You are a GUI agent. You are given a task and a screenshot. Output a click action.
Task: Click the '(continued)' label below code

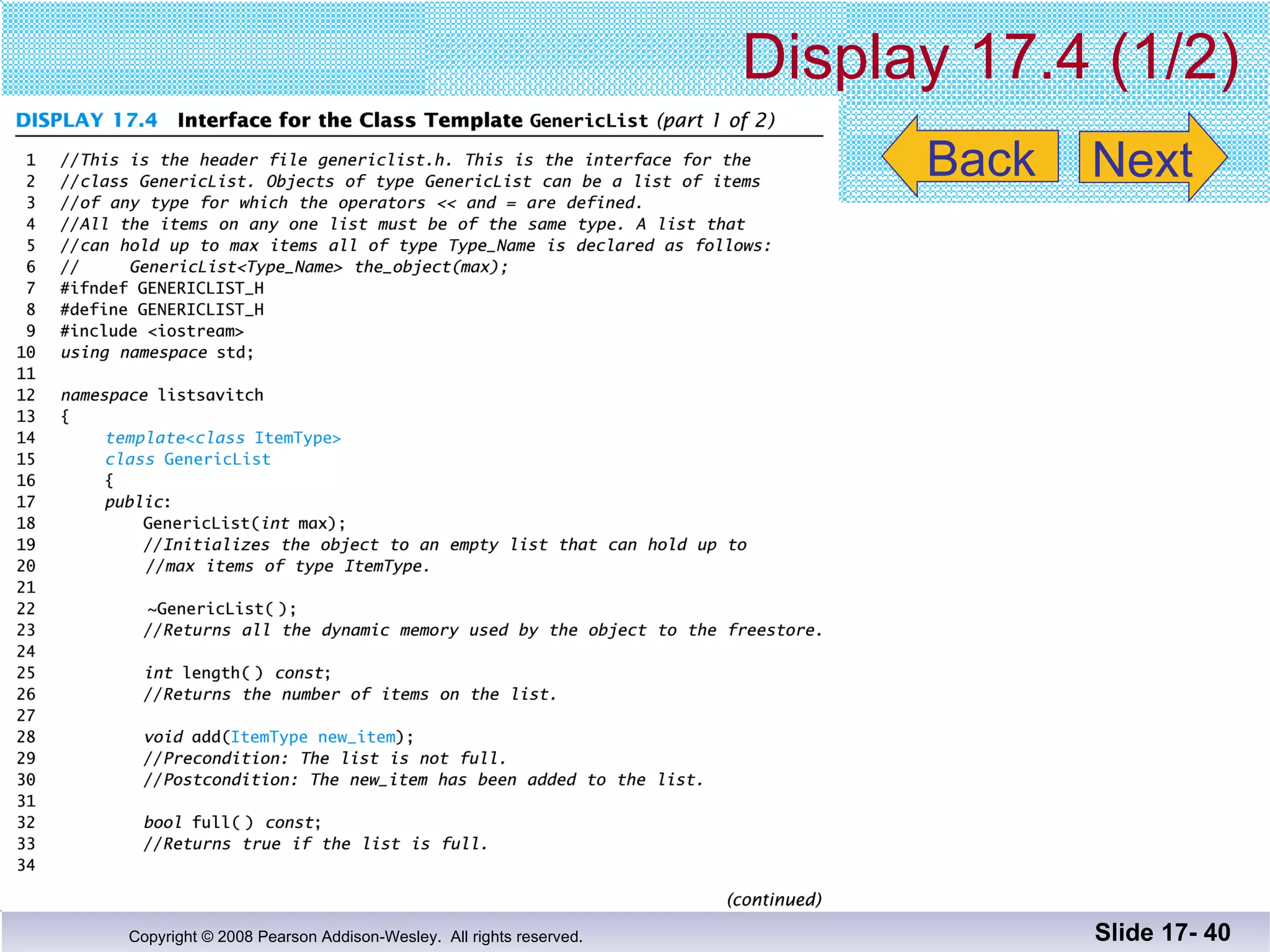[x=774, y=899]
